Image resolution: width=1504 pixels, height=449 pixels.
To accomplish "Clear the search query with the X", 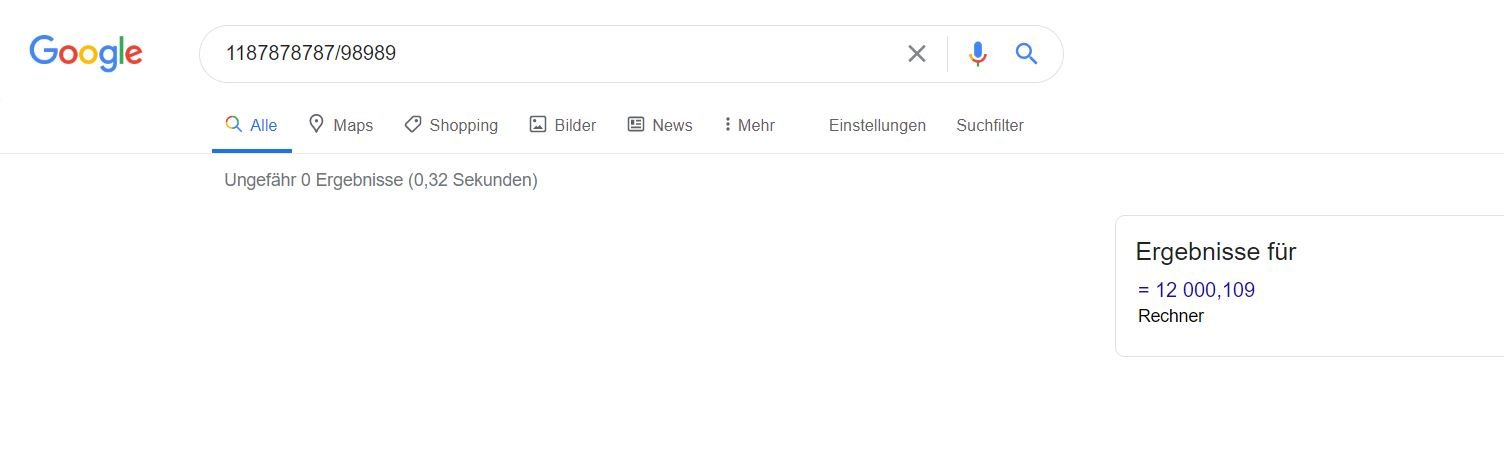I will coord(916,54).
